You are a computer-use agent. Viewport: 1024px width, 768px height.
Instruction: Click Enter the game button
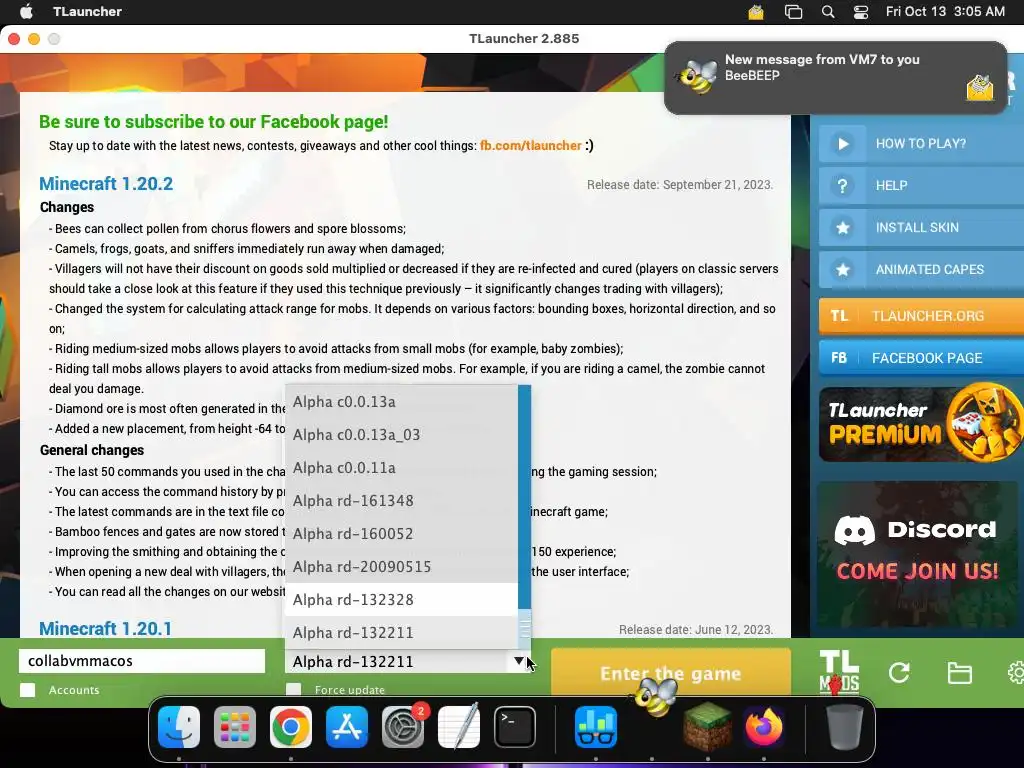click(x=671, y=673)
